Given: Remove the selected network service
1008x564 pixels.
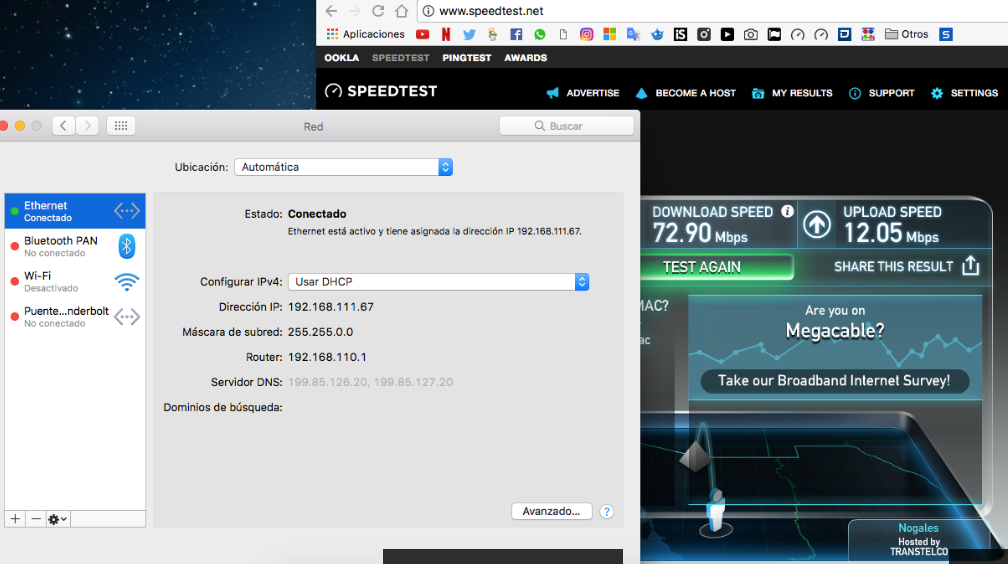Looking at the screenshot, I should [x=36, y=519].
